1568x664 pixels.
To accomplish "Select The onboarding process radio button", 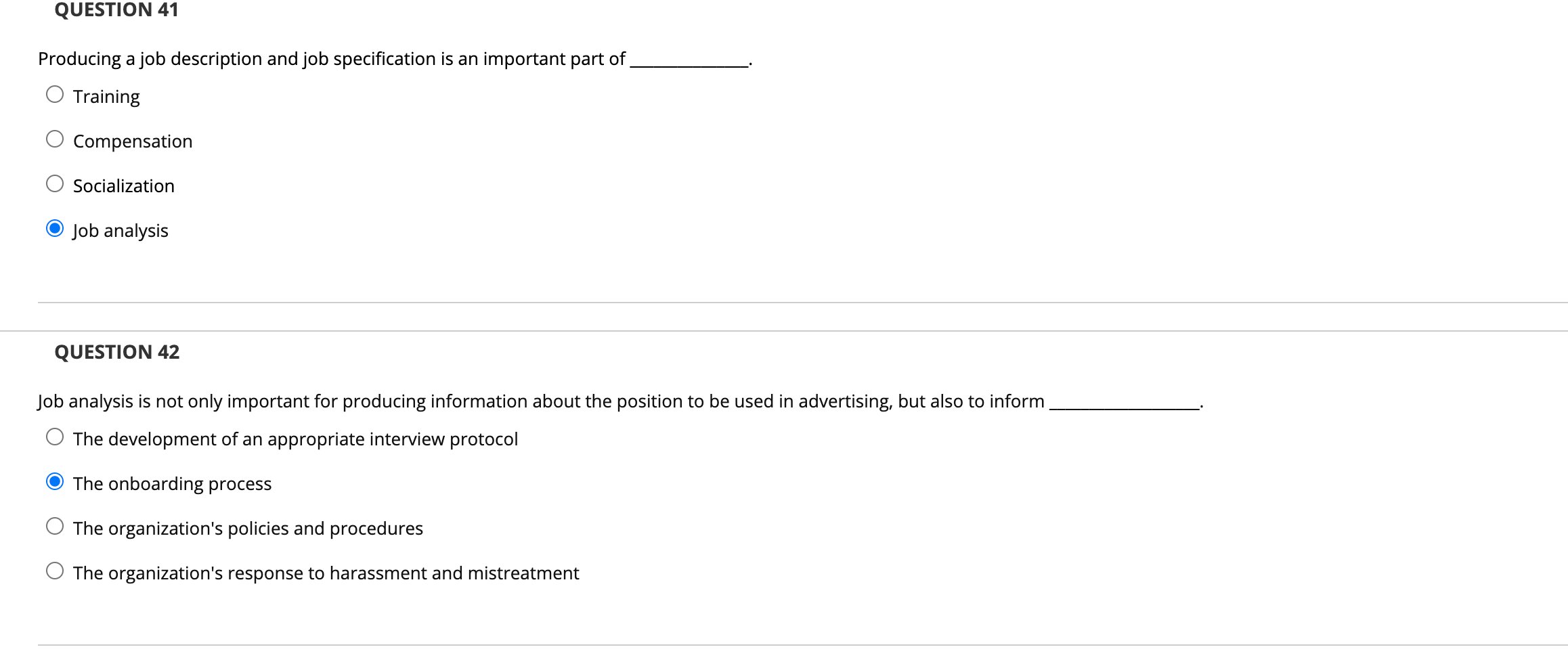I will coord(55,481).
